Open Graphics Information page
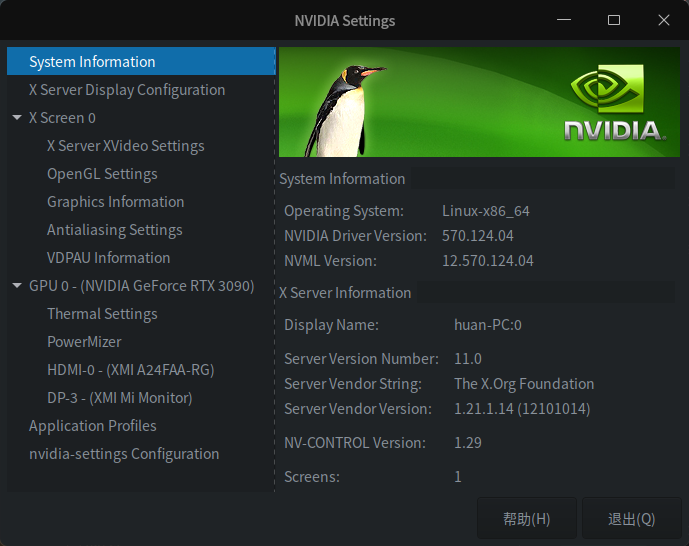The image size is (689, 546). coord(116,202)
